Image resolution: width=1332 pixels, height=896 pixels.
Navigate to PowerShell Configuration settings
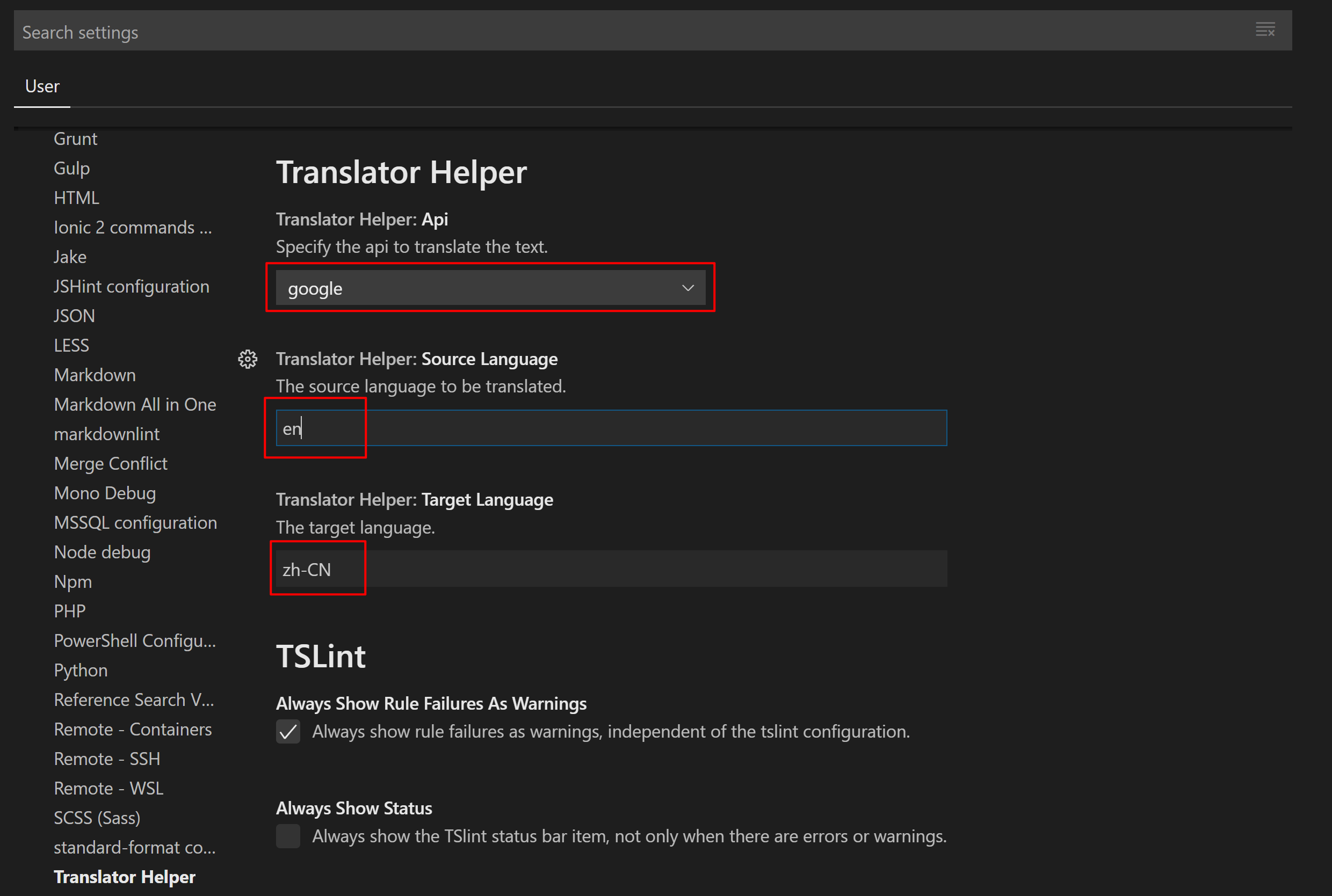tap(134, 640)
